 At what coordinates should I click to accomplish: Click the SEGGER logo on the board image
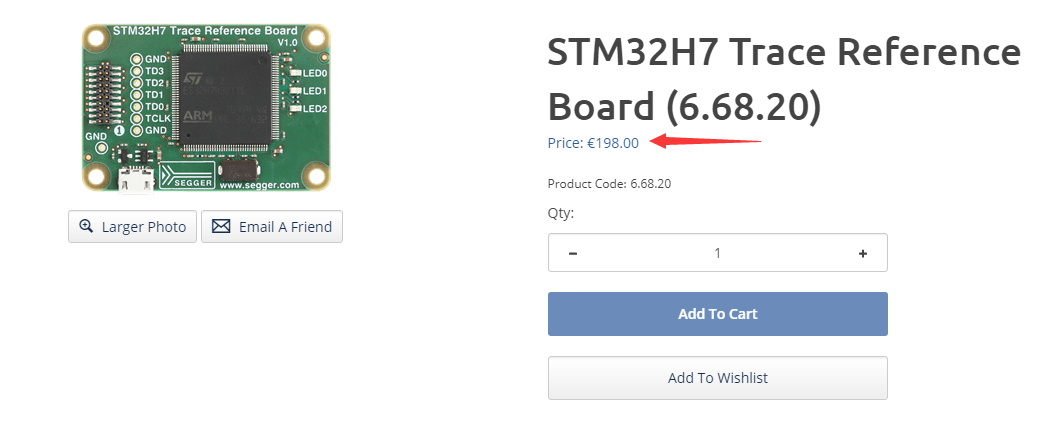tap(188, 175)
